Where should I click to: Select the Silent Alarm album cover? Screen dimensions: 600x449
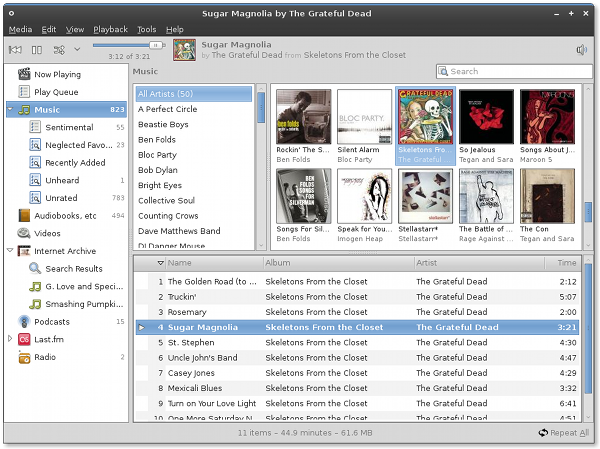(x=365, y=117)
